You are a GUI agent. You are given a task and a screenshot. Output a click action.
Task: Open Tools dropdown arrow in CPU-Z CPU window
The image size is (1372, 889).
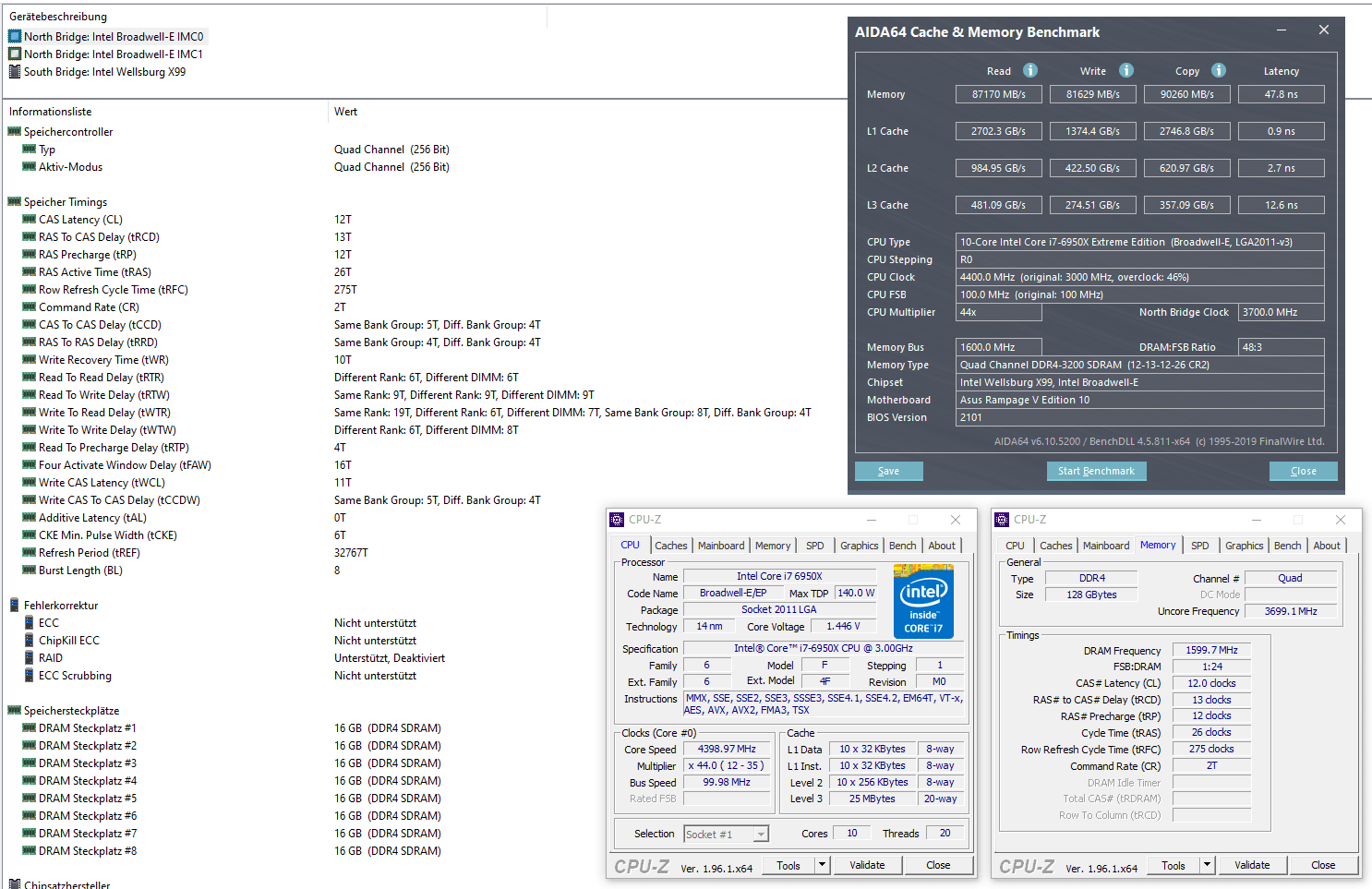click(x=822, y=865)
